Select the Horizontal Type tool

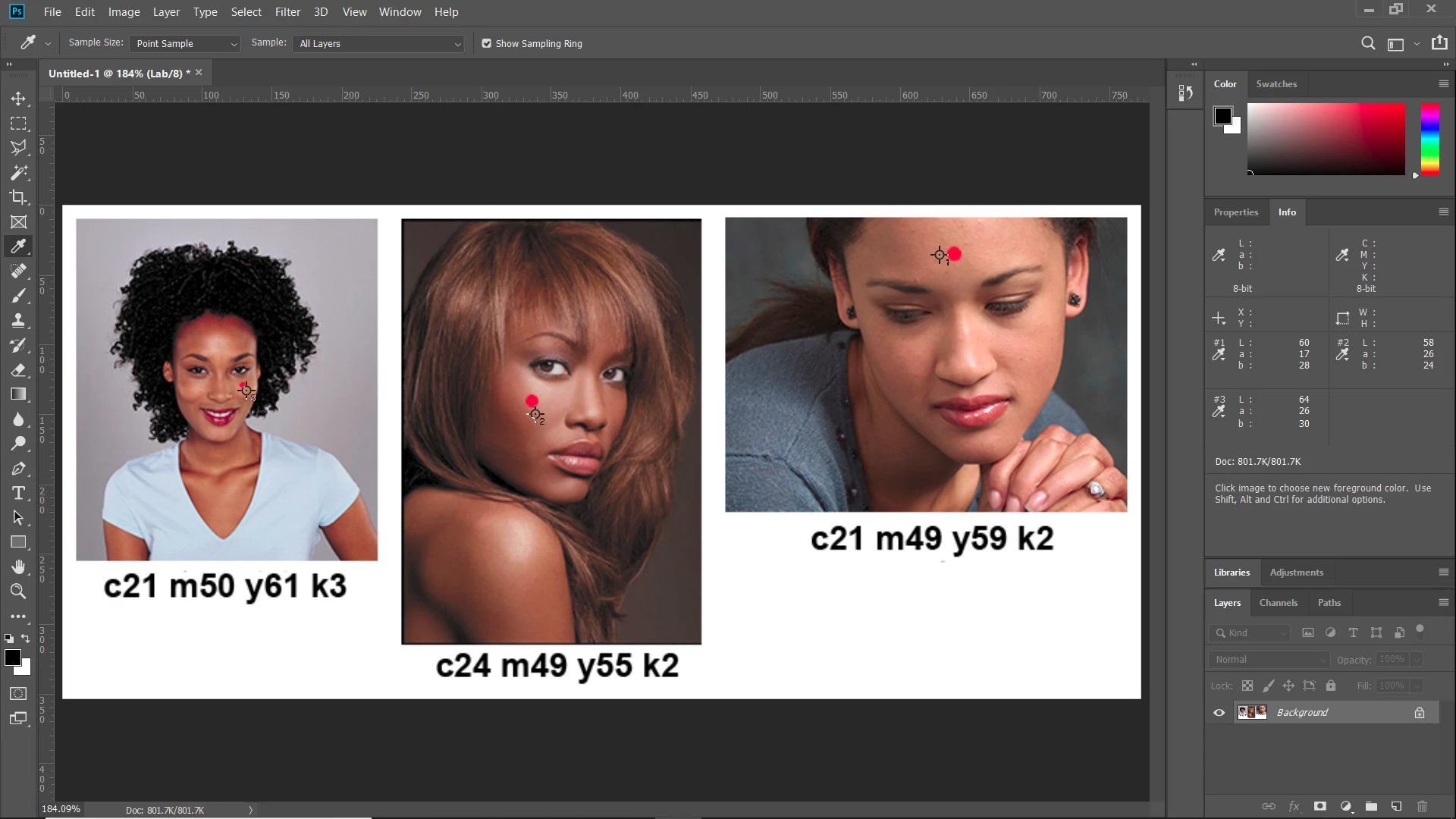18,494
